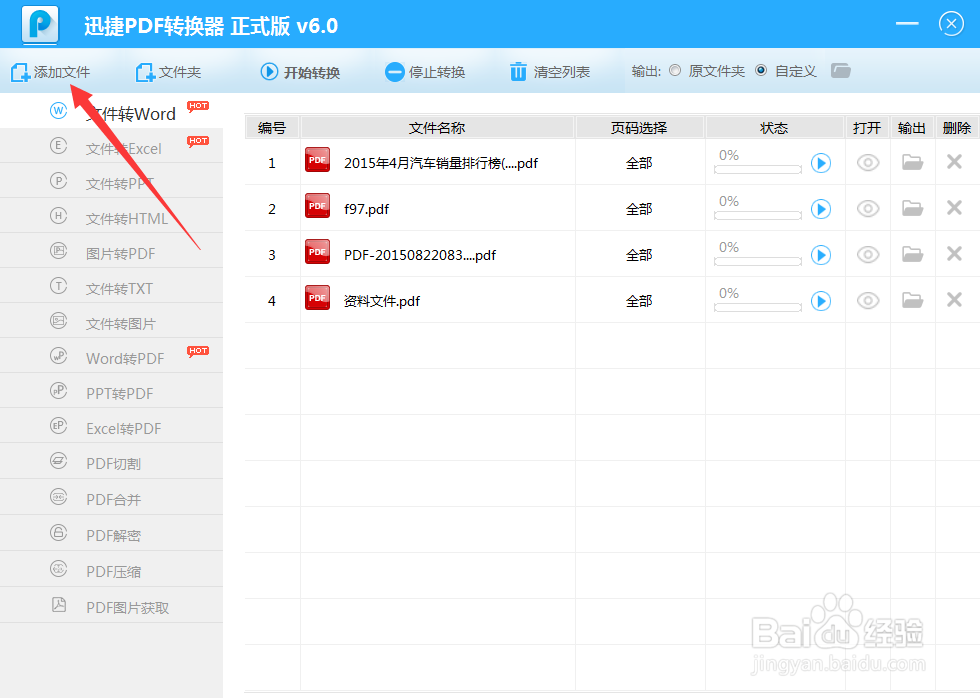Click progress bar of f97.pdf row
Viewport: 980px width, 698px height.
(758, 216)
